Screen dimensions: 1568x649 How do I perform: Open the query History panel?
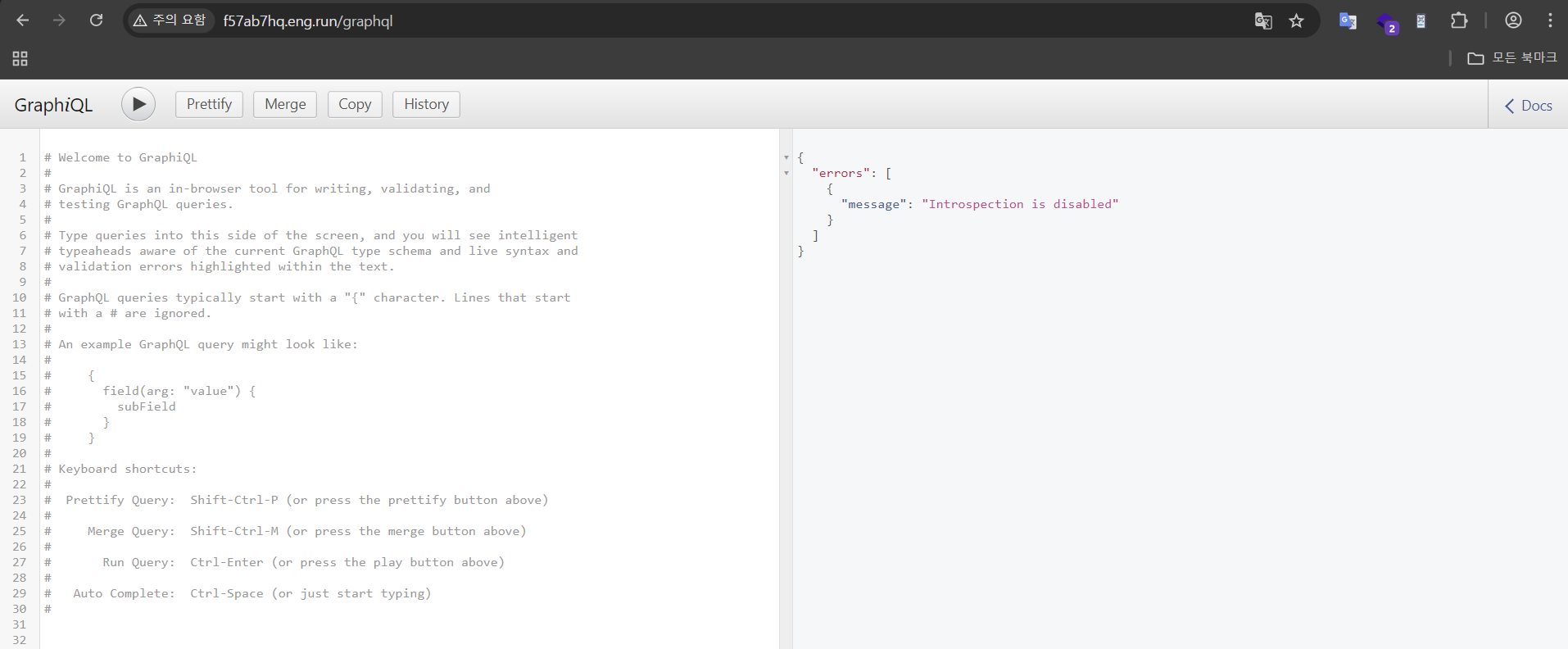click(426, 104)
